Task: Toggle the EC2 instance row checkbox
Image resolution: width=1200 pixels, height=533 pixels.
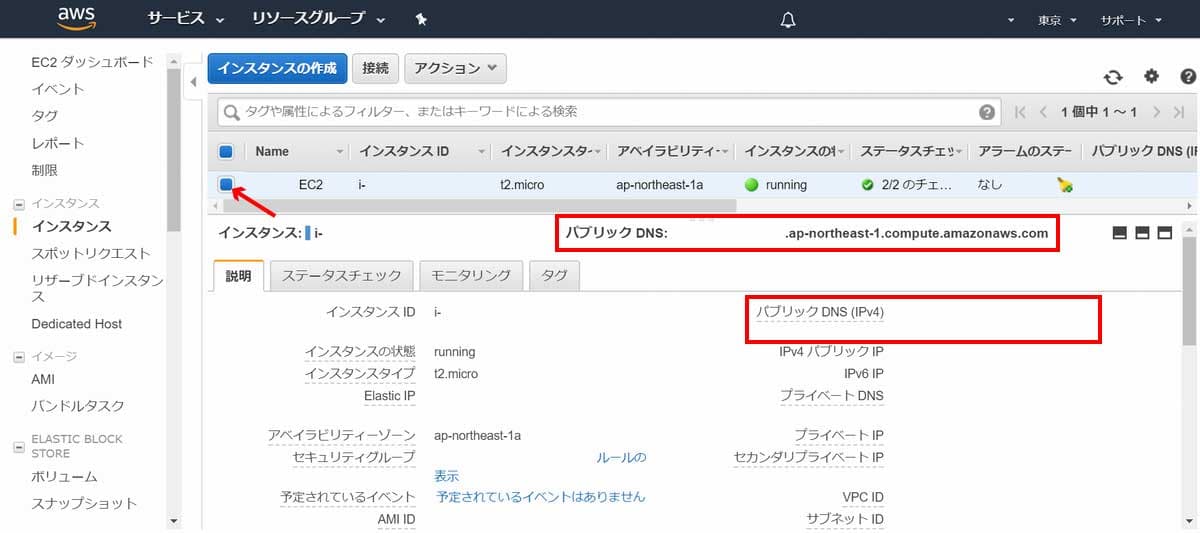Action: point(226,184)
